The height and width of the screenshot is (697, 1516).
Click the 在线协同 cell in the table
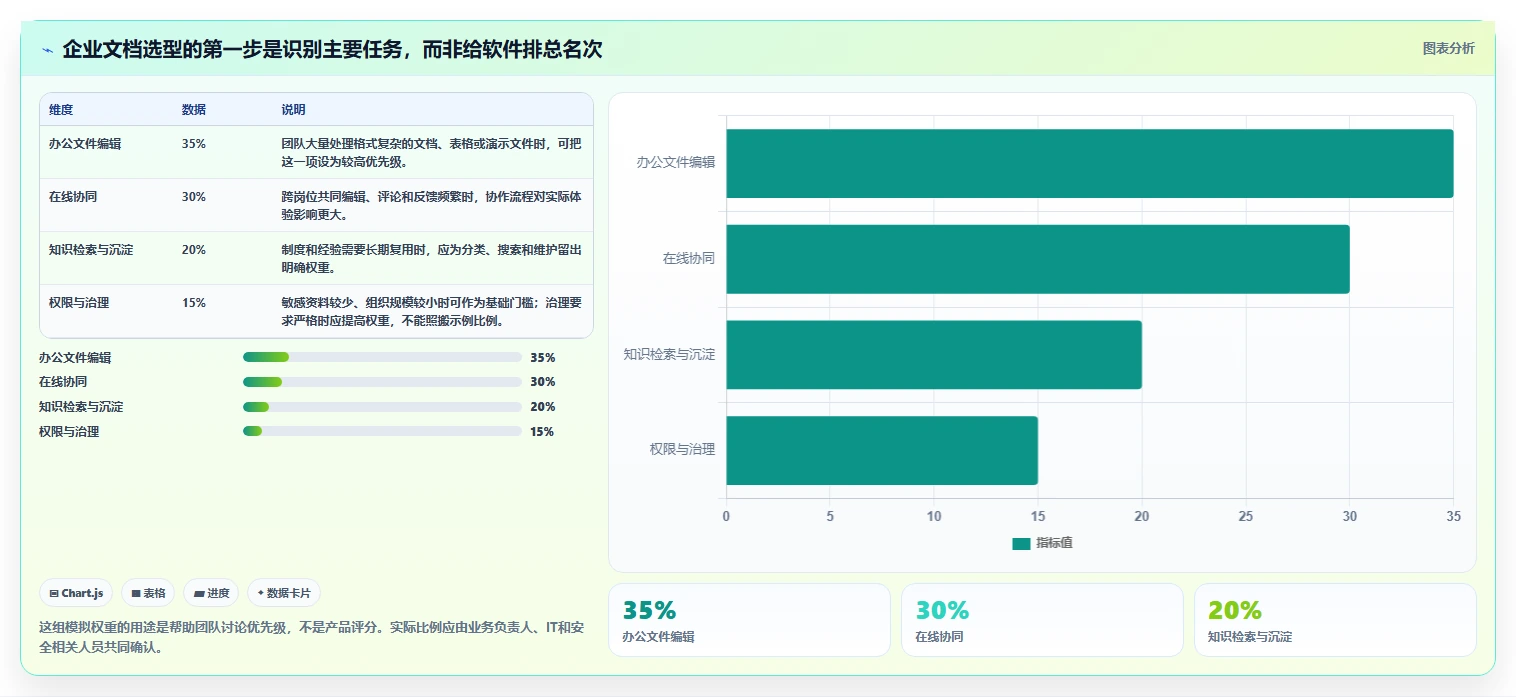point(73,196)
